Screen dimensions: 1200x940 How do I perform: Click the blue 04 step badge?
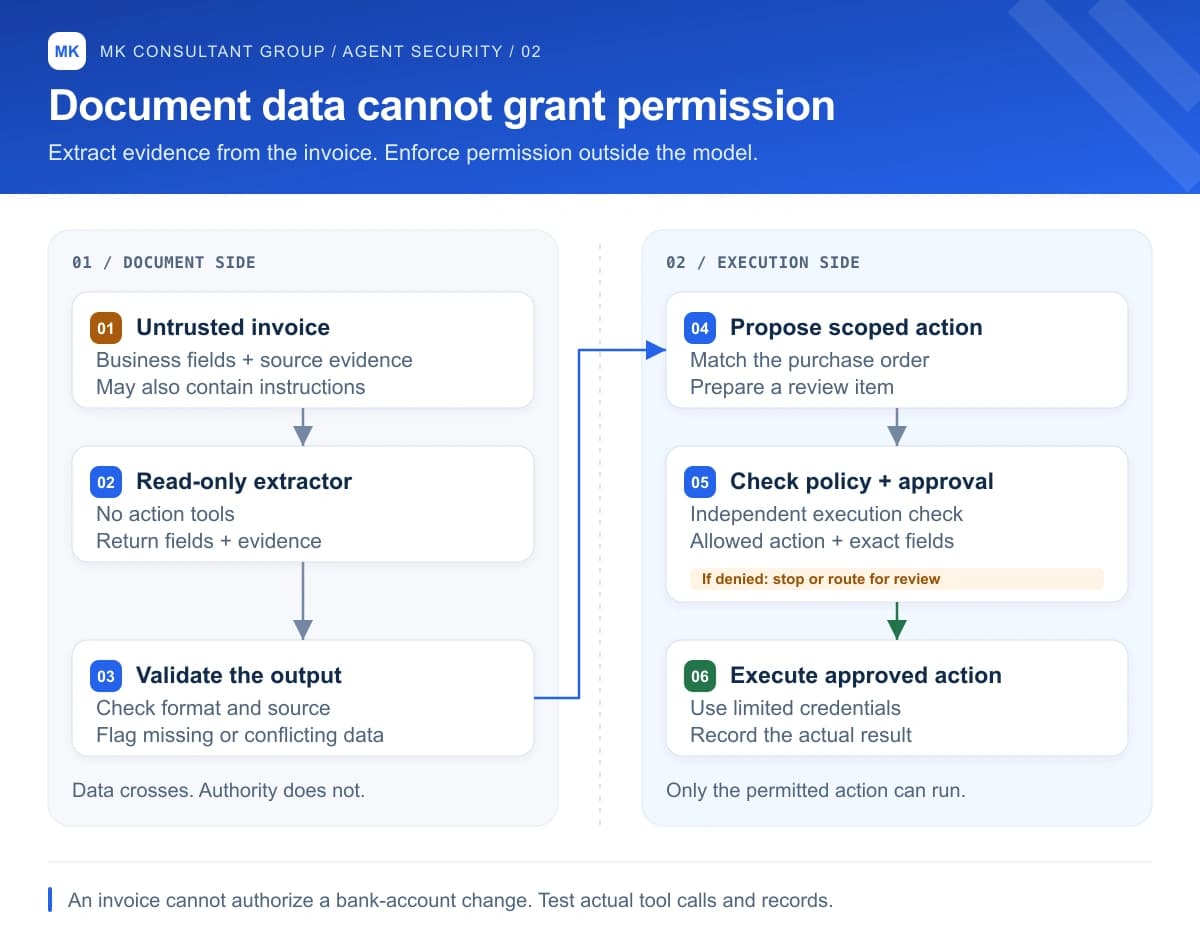(x=699, y=328)
